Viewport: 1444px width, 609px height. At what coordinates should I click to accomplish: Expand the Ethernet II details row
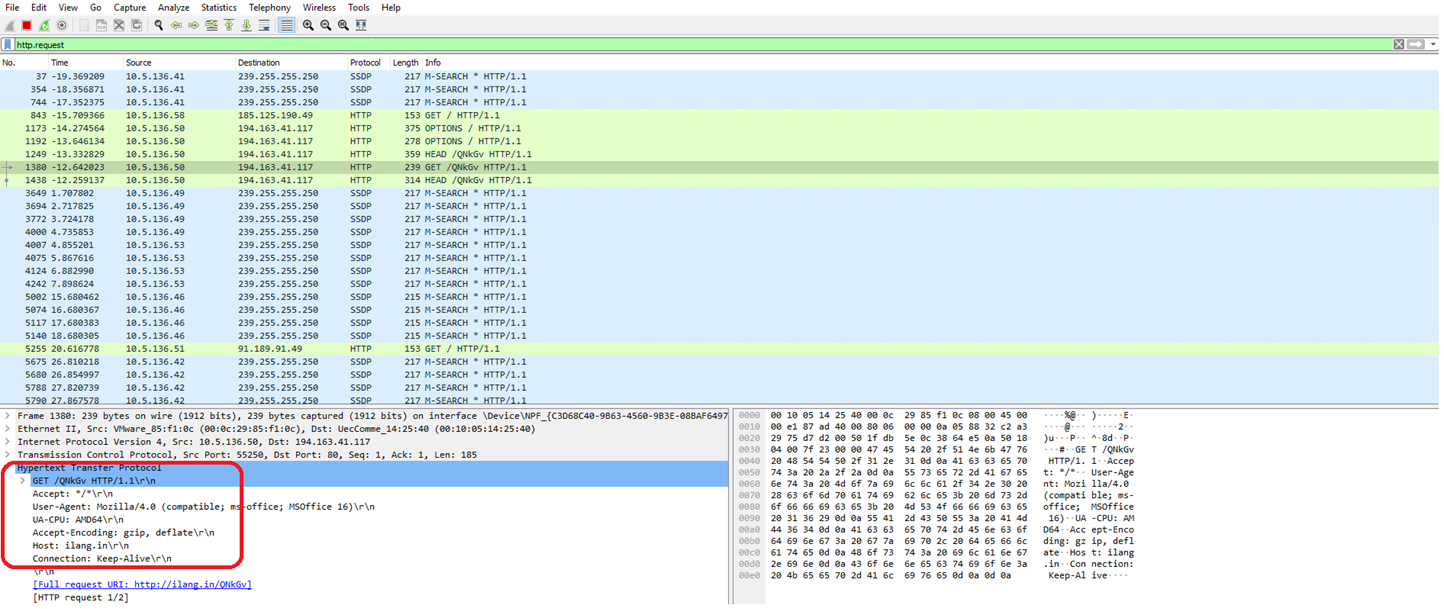click(x=9, y=429)
